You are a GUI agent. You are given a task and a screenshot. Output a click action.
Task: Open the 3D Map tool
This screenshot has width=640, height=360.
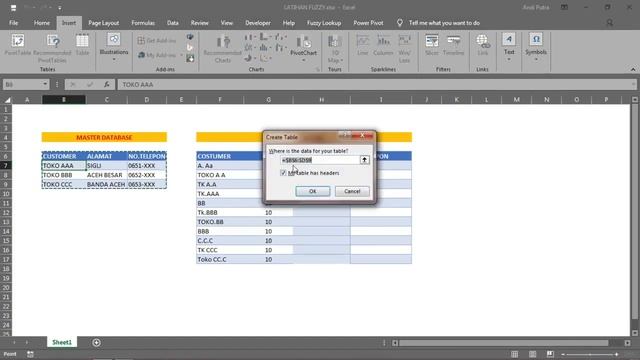(x=335, y=49)
